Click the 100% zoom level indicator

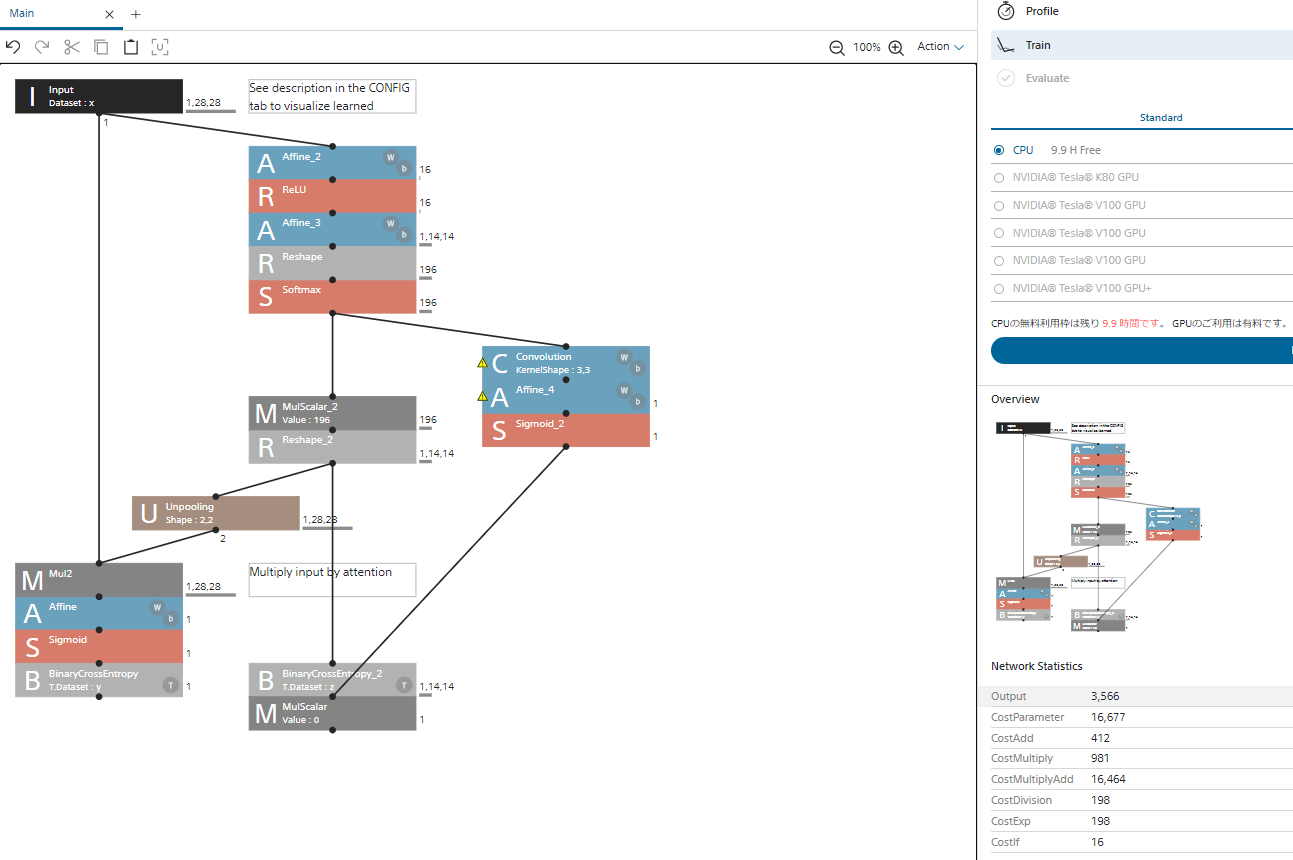866,47
